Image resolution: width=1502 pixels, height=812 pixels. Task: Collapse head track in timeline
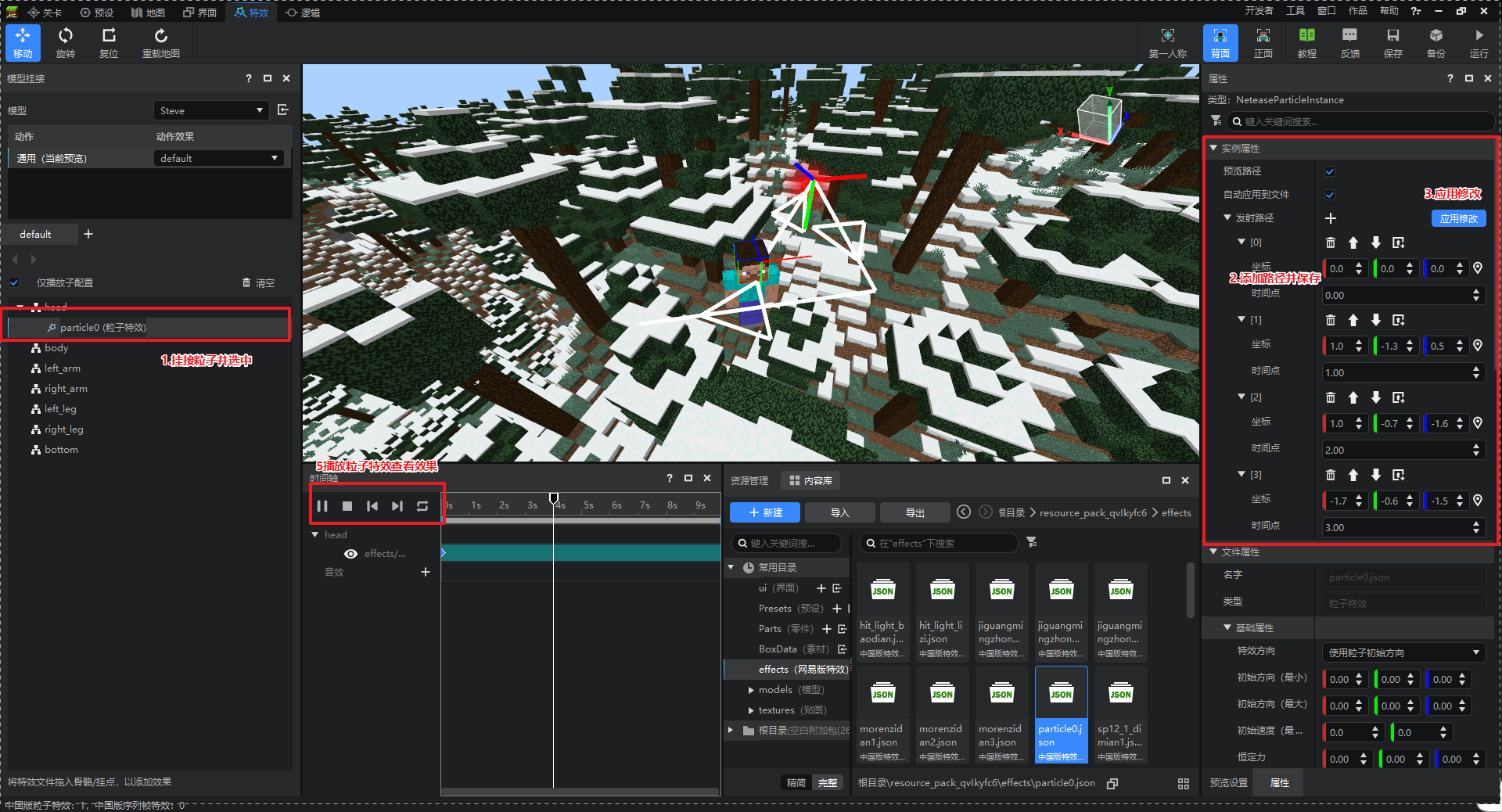click(x=315, y=534)
